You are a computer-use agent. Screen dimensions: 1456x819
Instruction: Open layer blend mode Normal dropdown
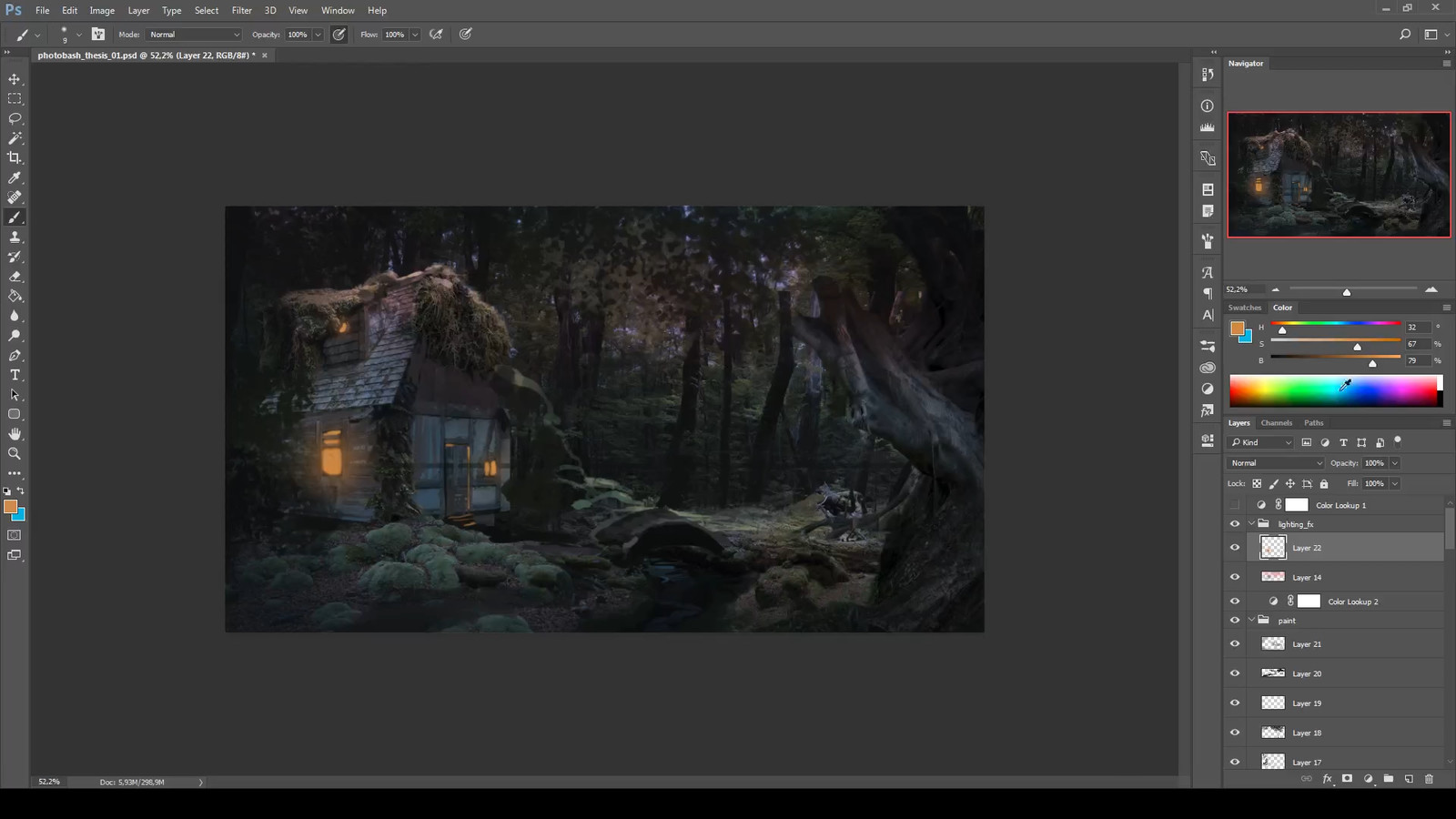click(1276, 463)
